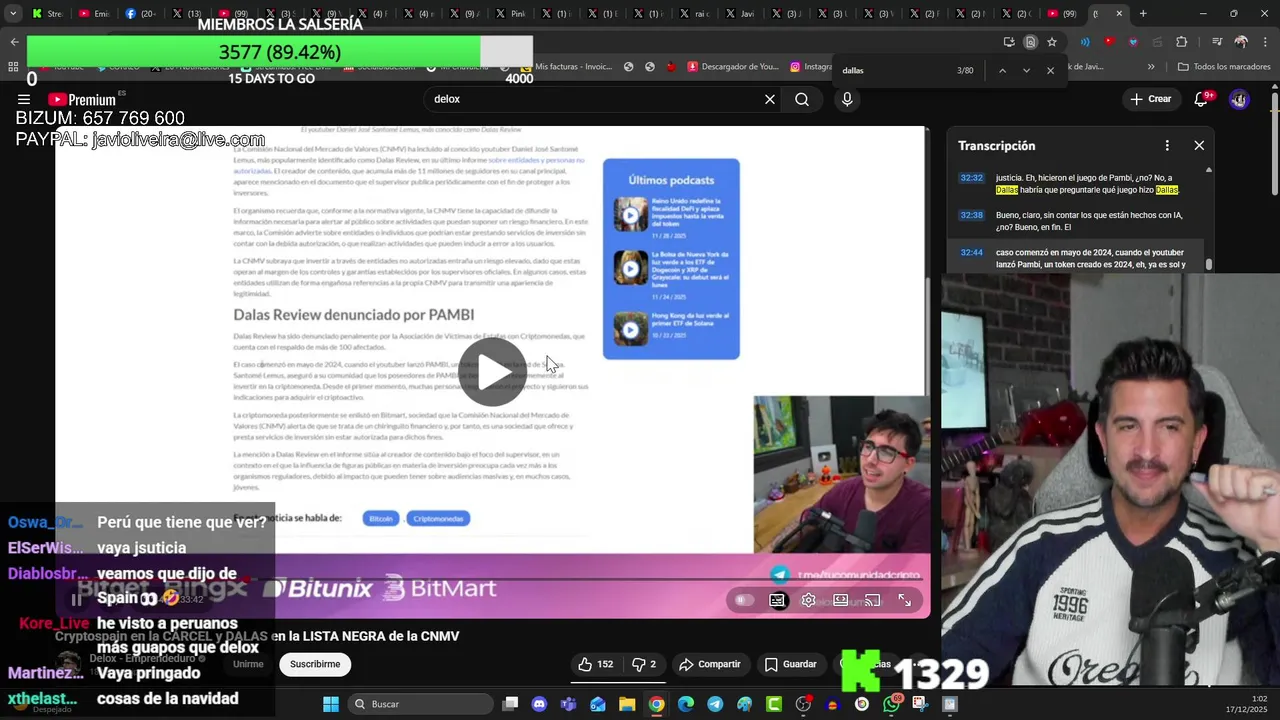Go to previous find-in-page match
This screenshot has width=1280, height=720.
click(x=1002, y=70)
